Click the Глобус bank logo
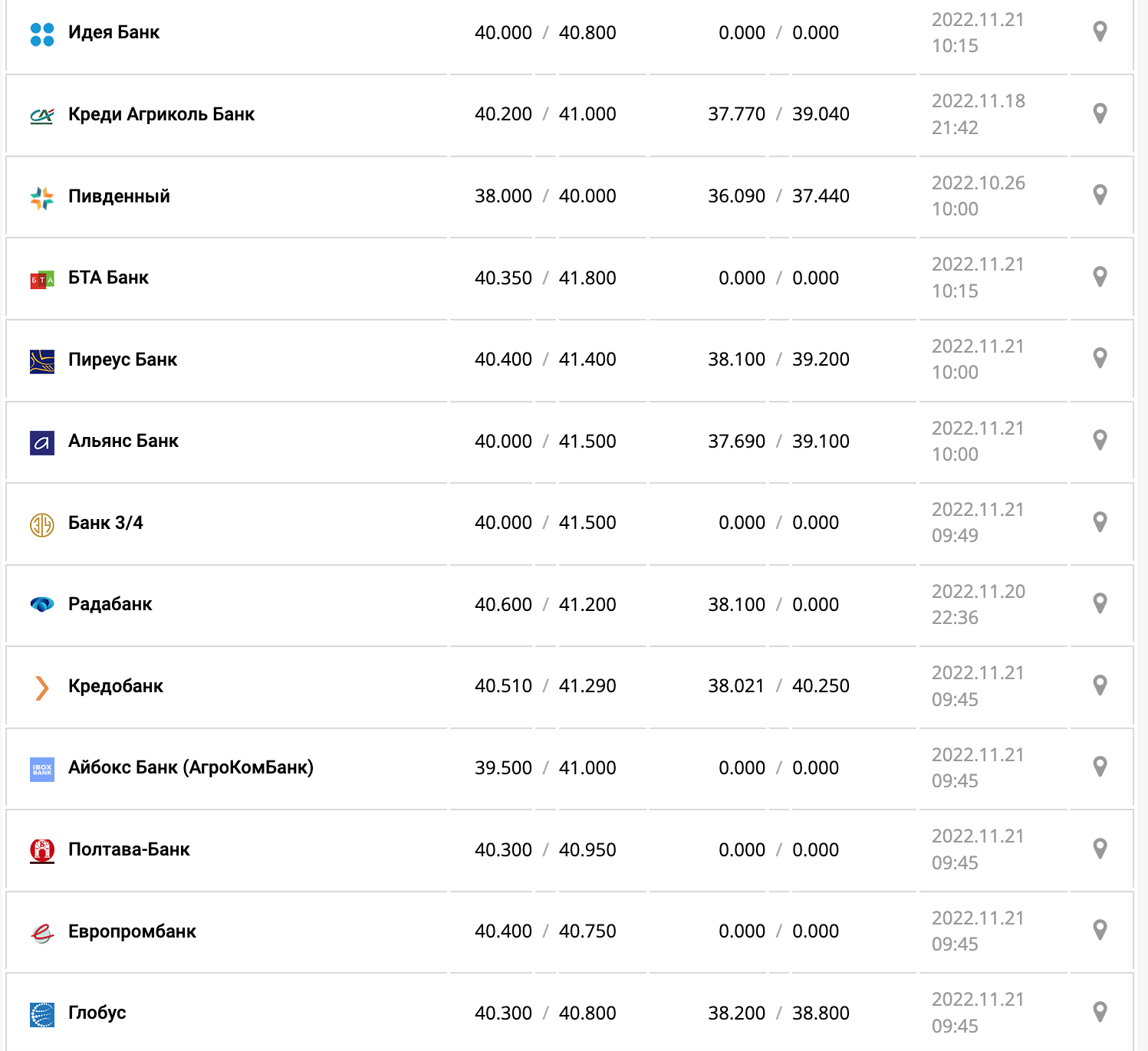This screenshot has width=1148, height=1051. click(x=42, y=1014)
